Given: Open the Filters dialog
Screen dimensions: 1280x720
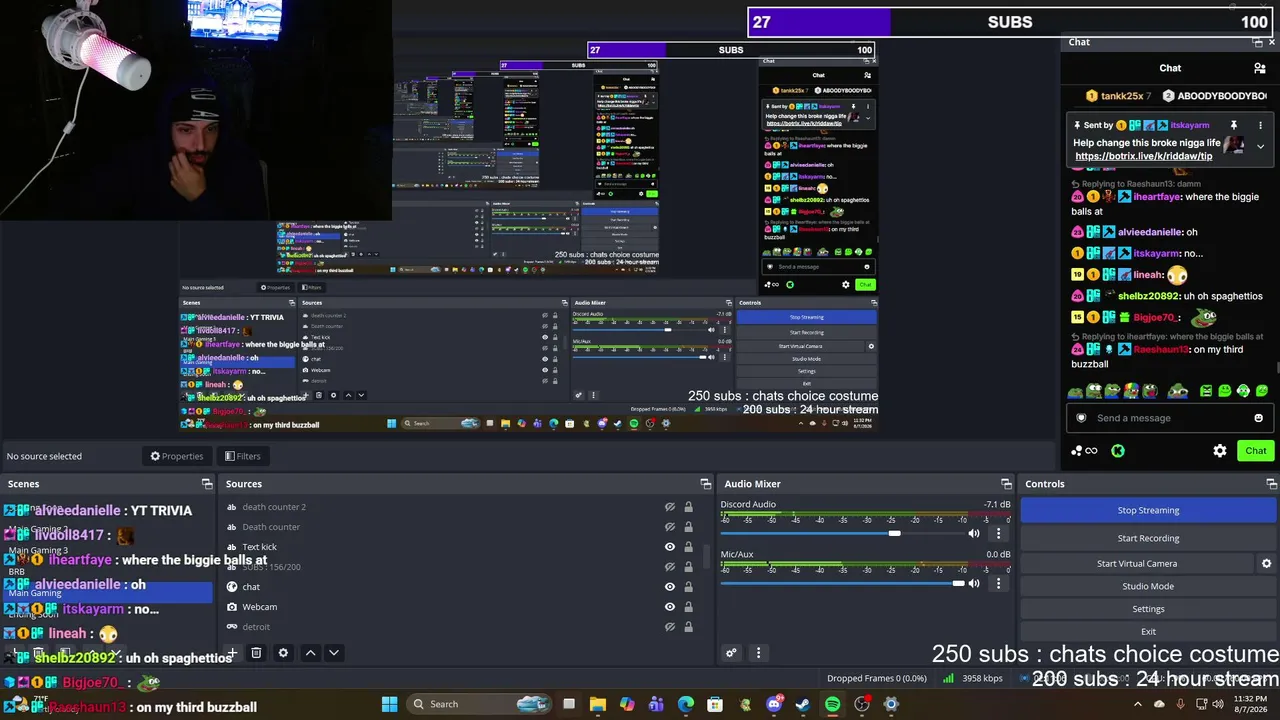Looking at the screenshot, I should tap(242, 456).
